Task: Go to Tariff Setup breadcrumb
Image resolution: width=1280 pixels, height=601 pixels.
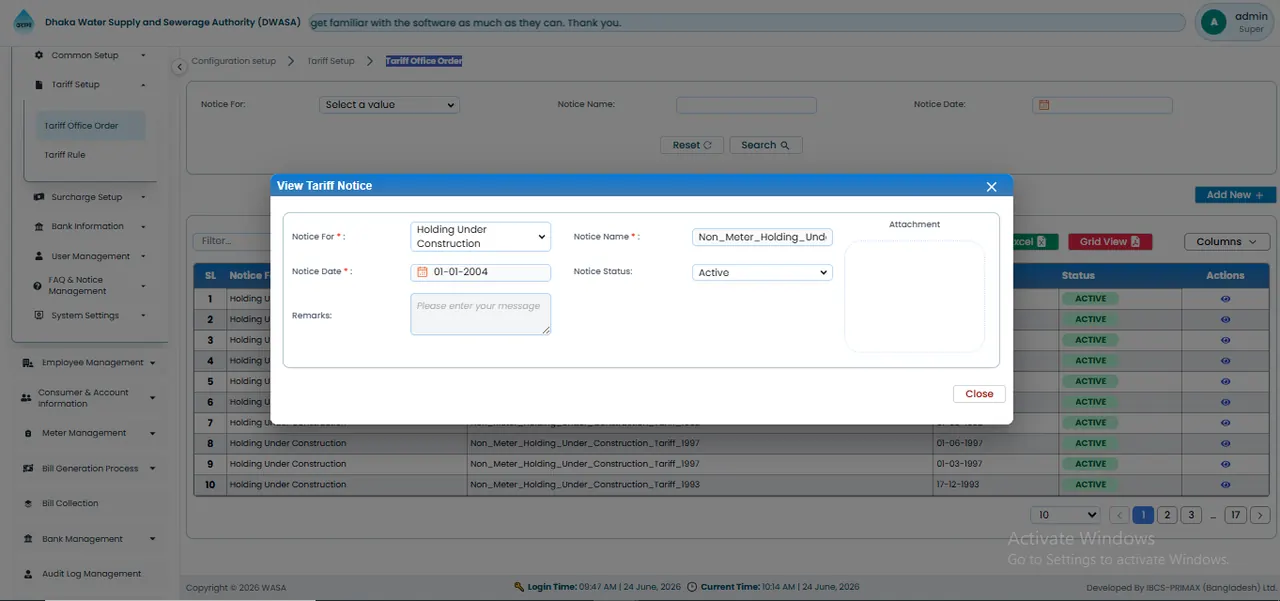Action: pos(331,61)
